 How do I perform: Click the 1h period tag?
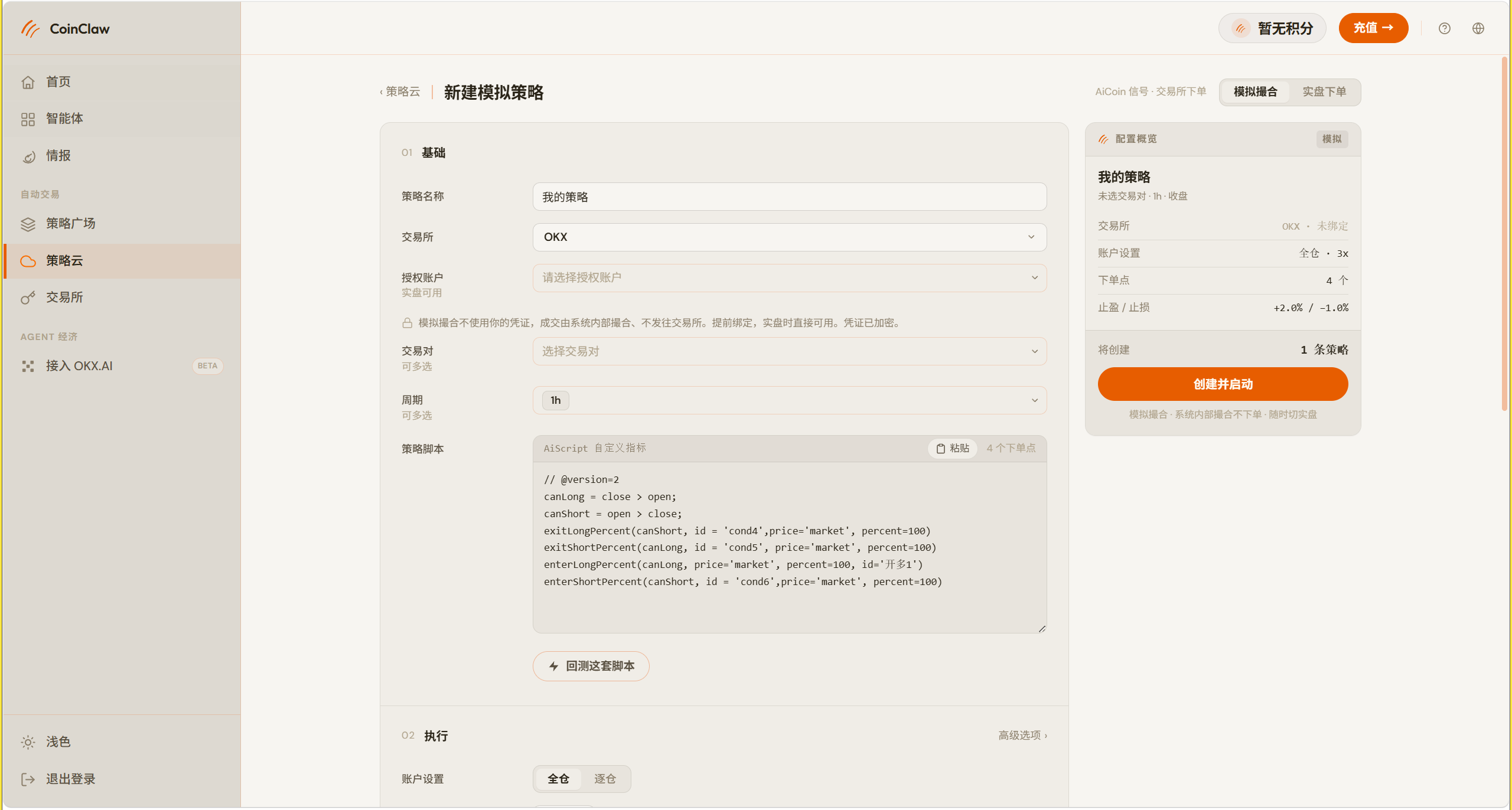tap(555, 400)
